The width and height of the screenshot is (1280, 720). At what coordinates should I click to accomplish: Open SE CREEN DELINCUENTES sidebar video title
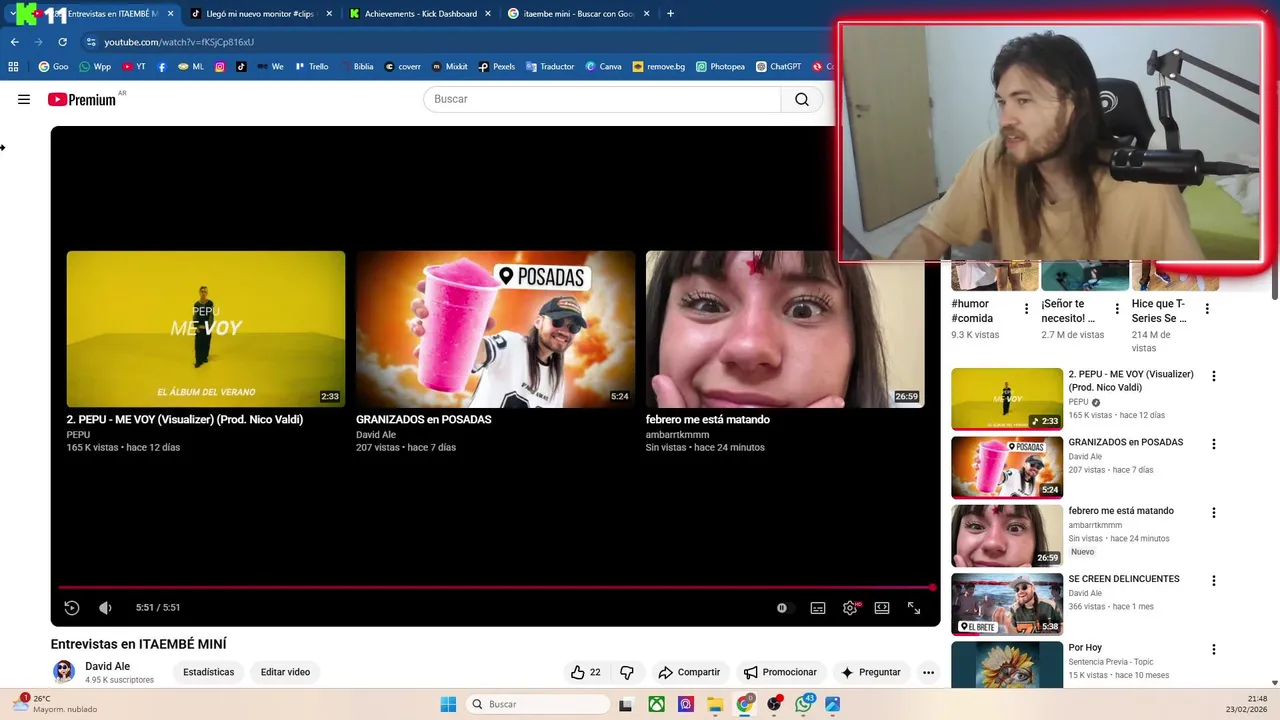(1123, 579)
